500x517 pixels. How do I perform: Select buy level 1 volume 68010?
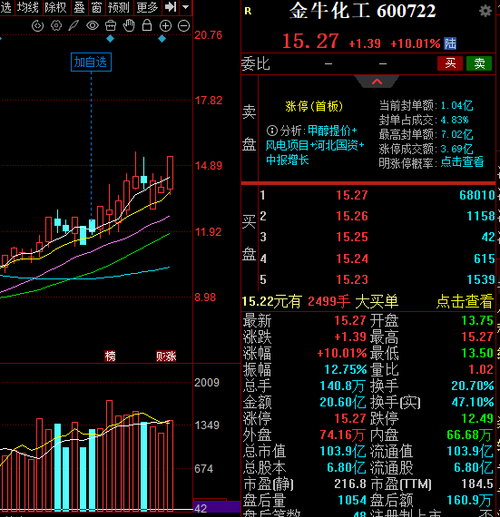pyautogui.click(x=477, y=195)
